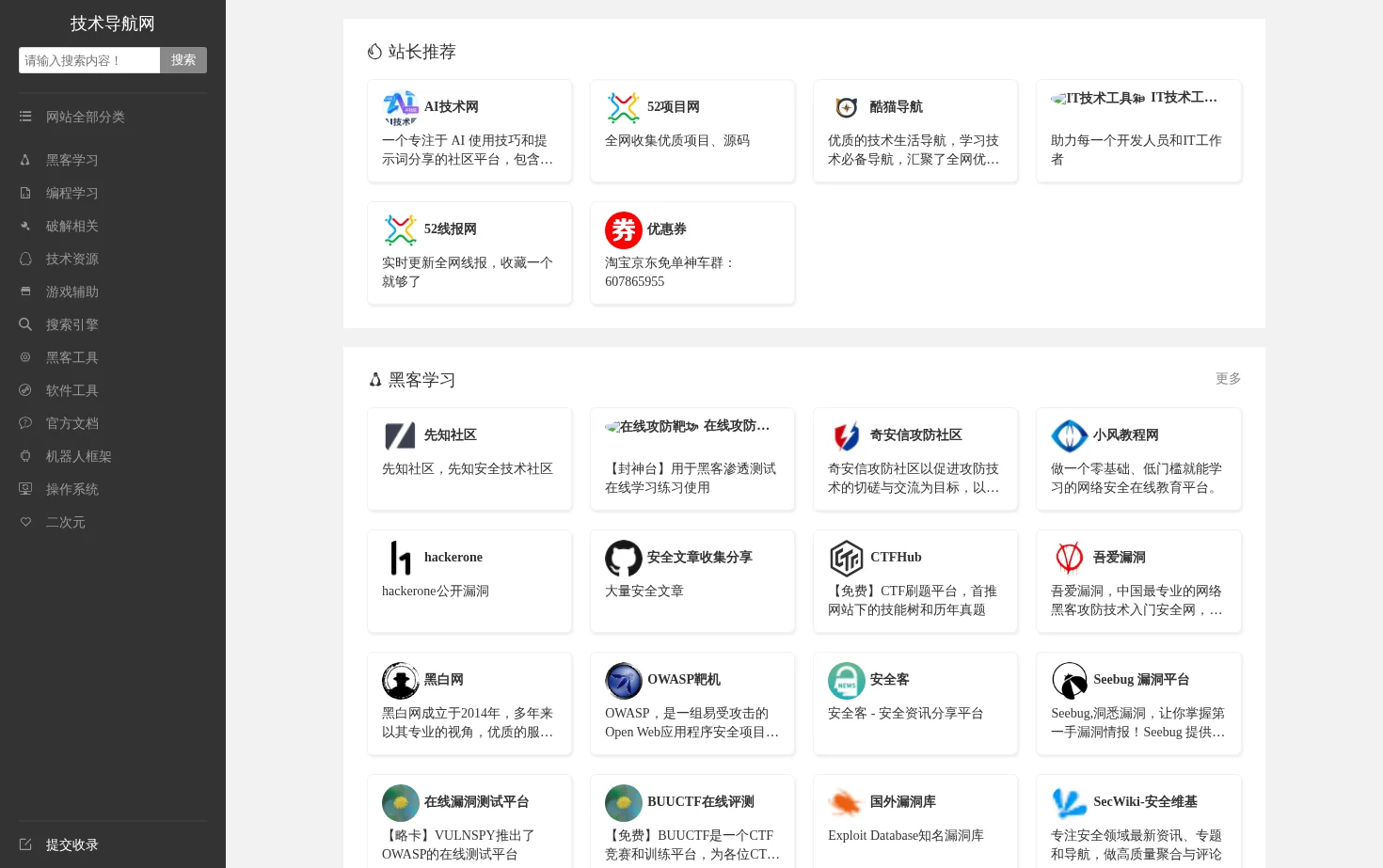The width and height of the screenshot is (1383, 868).
Task: Click the wrench icon beside 破解相关
Action: coord(25,226)
